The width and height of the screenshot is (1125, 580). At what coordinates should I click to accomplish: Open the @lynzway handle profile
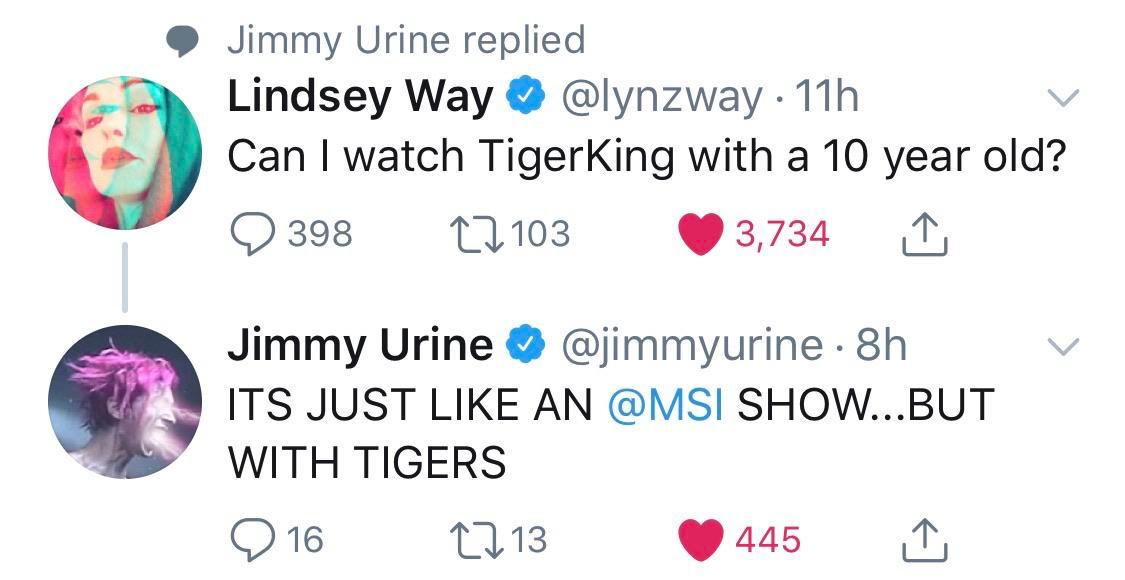click(x=663, y=97)
